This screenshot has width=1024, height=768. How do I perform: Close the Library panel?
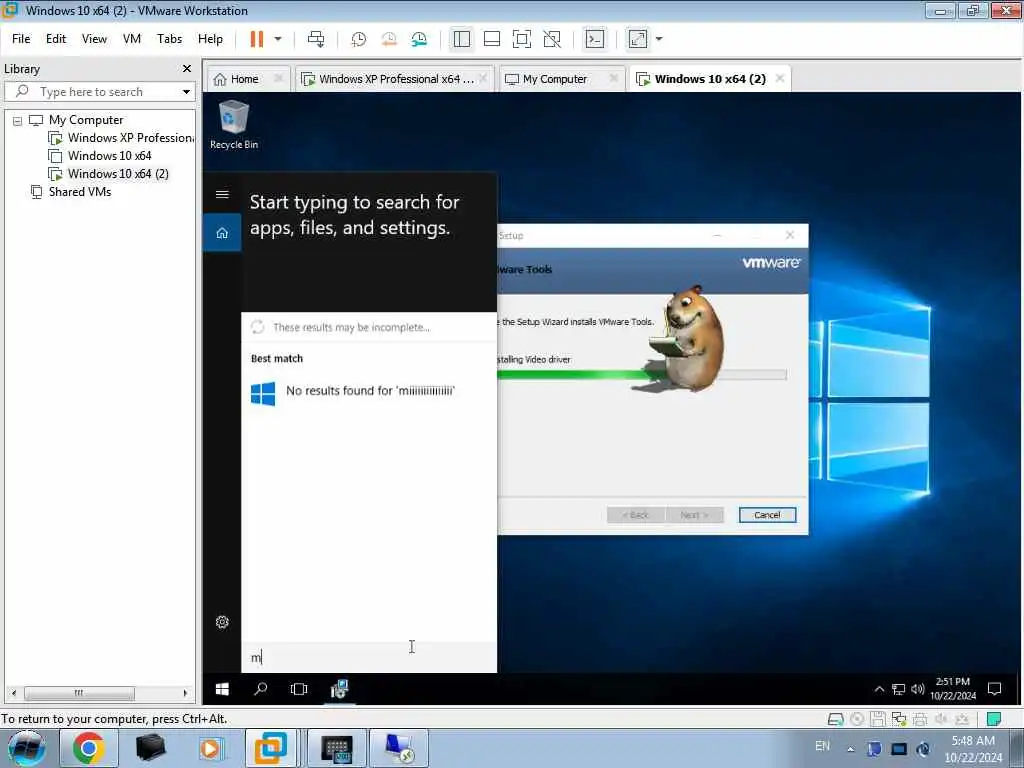[187, 69]
